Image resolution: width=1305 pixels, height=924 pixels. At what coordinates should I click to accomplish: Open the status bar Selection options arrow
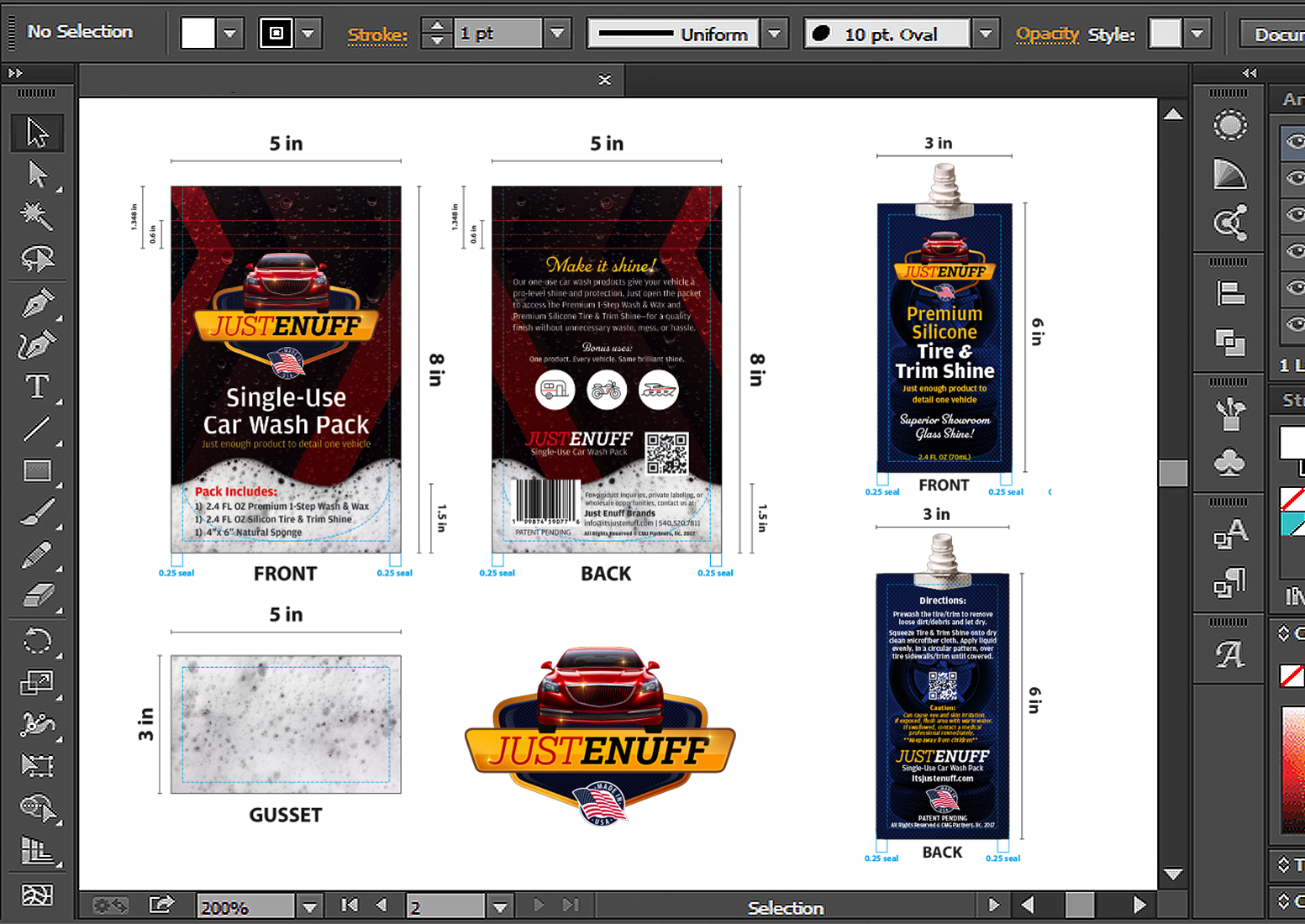(x=994, y=906)
